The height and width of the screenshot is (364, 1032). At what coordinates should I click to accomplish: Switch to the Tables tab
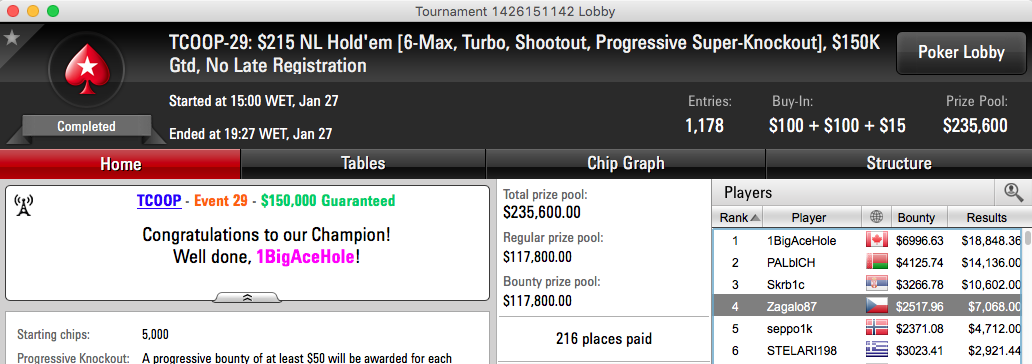click(x=363, y=163)
